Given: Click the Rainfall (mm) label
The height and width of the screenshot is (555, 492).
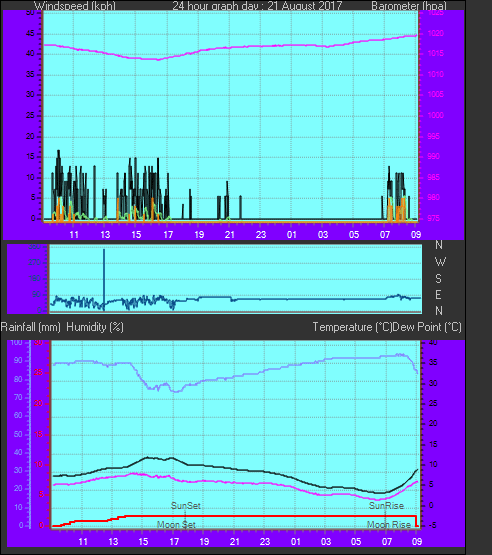Looking at the screenshot, I should [x=30, y=327].
